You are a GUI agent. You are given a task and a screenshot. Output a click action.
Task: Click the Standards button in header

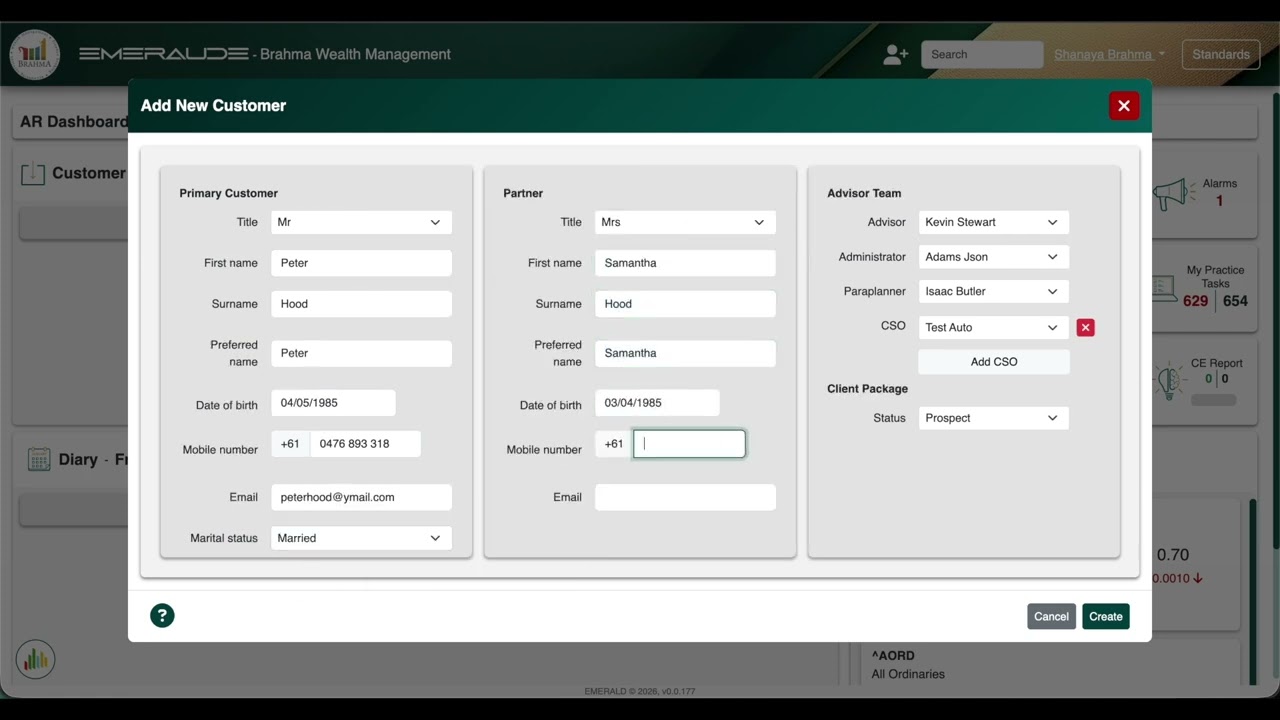1221,54
